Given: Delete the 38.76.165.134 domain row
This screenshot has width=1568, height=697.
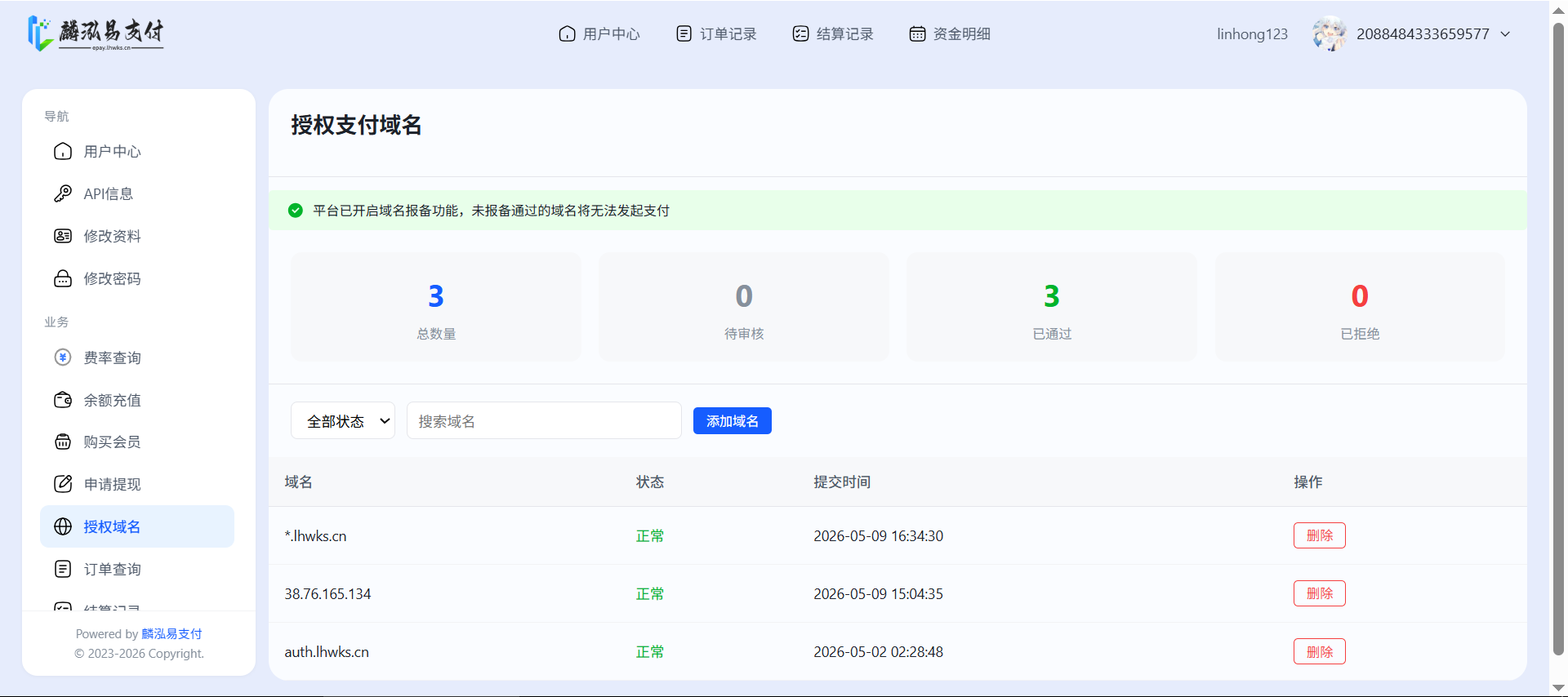Looking at the screenshot, I should 1319,593.
